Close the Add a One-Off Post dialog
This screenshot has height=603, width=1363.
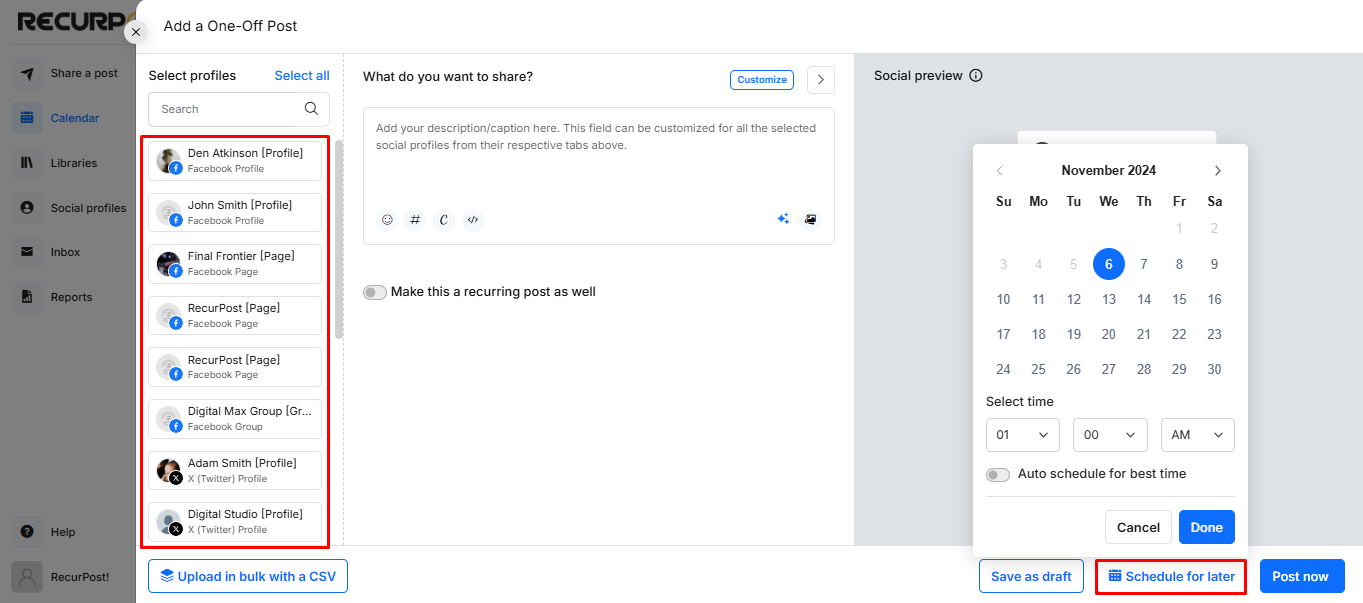[x=136, y=32]
